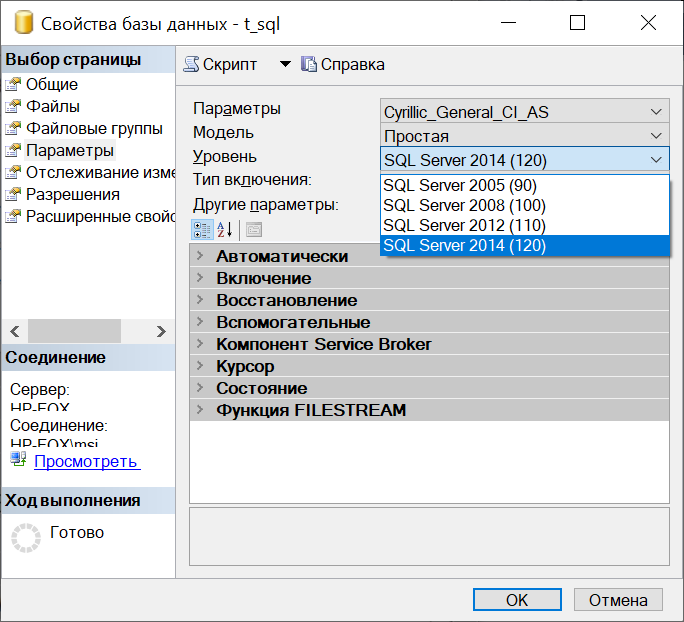Click the OK button
Image resolution: width=684 pixels, height=622 pixels.
click(517, 600)
